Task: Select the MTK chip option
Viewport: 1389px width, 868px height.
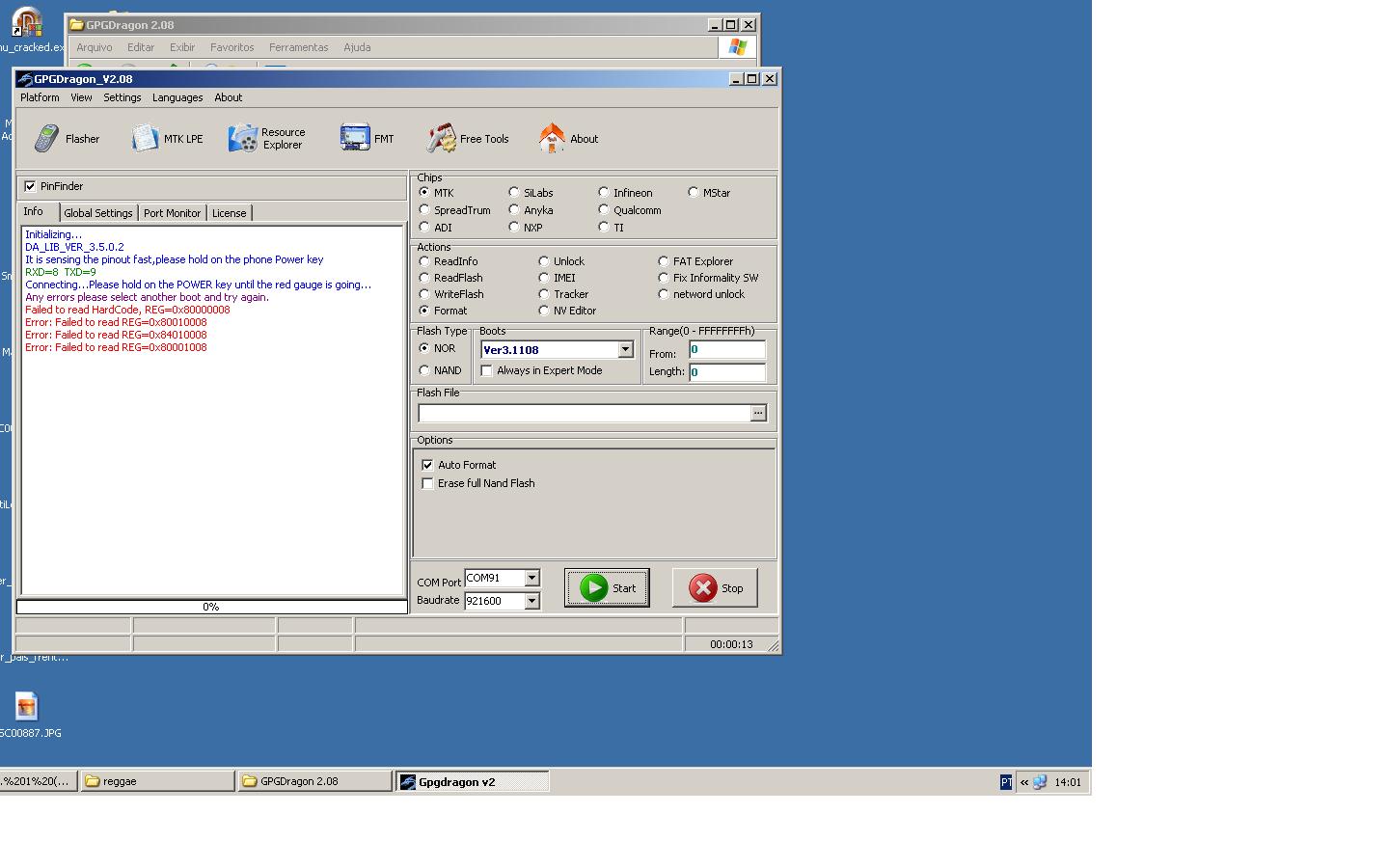Action: (x=424, y=193)
